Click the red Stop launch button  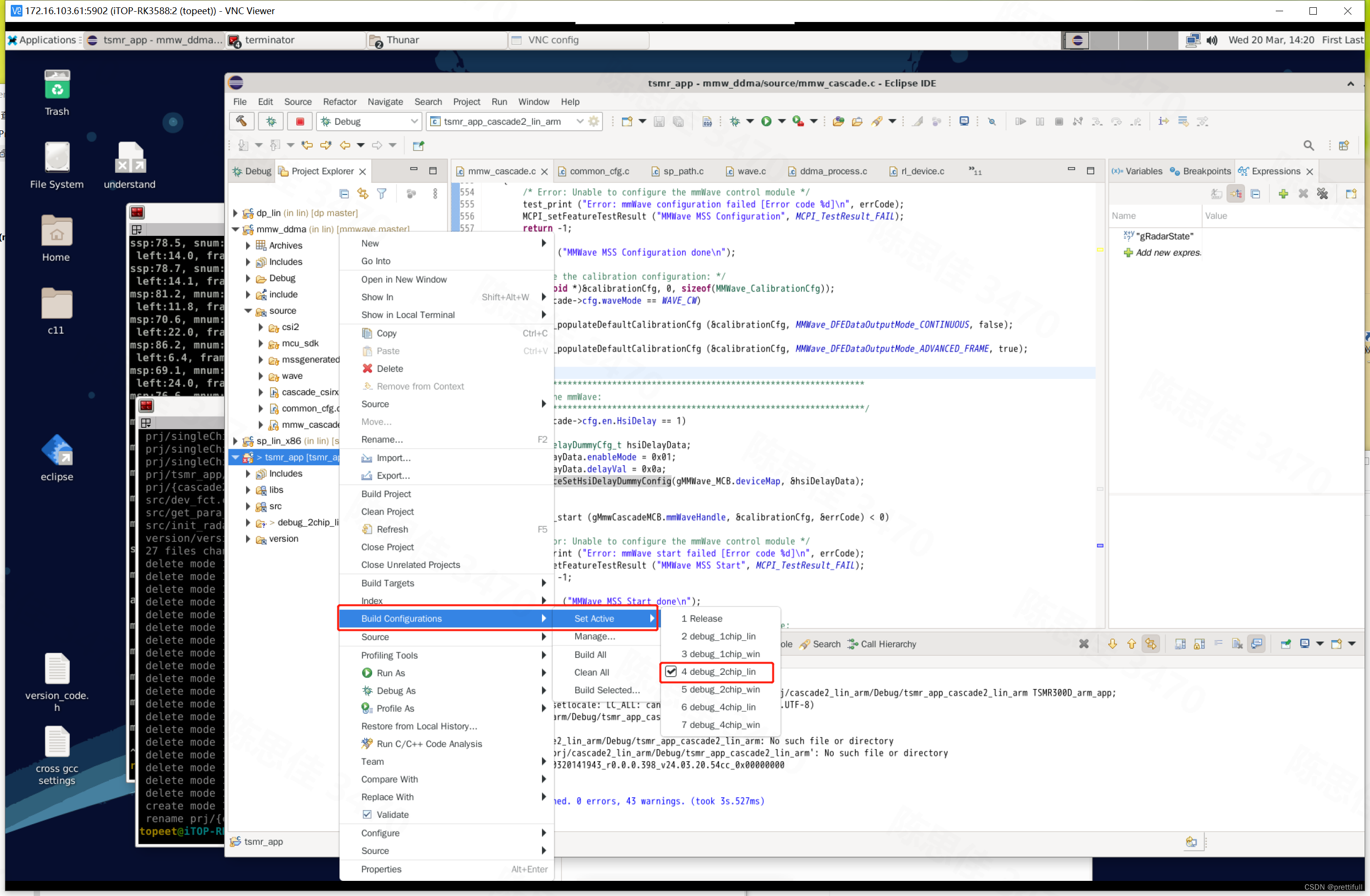click(x=300, y=122)
